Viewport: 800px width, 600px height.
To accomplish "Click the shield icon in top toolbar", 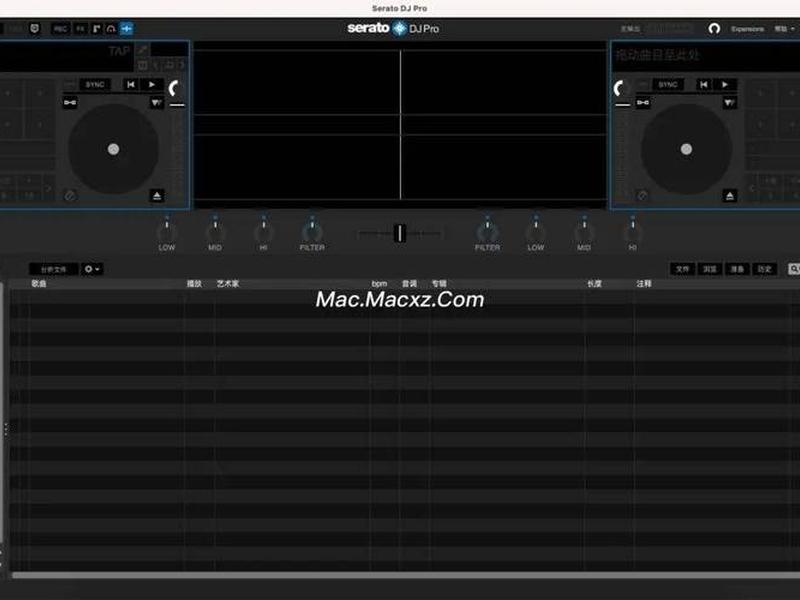I will [x=35, y=29].
